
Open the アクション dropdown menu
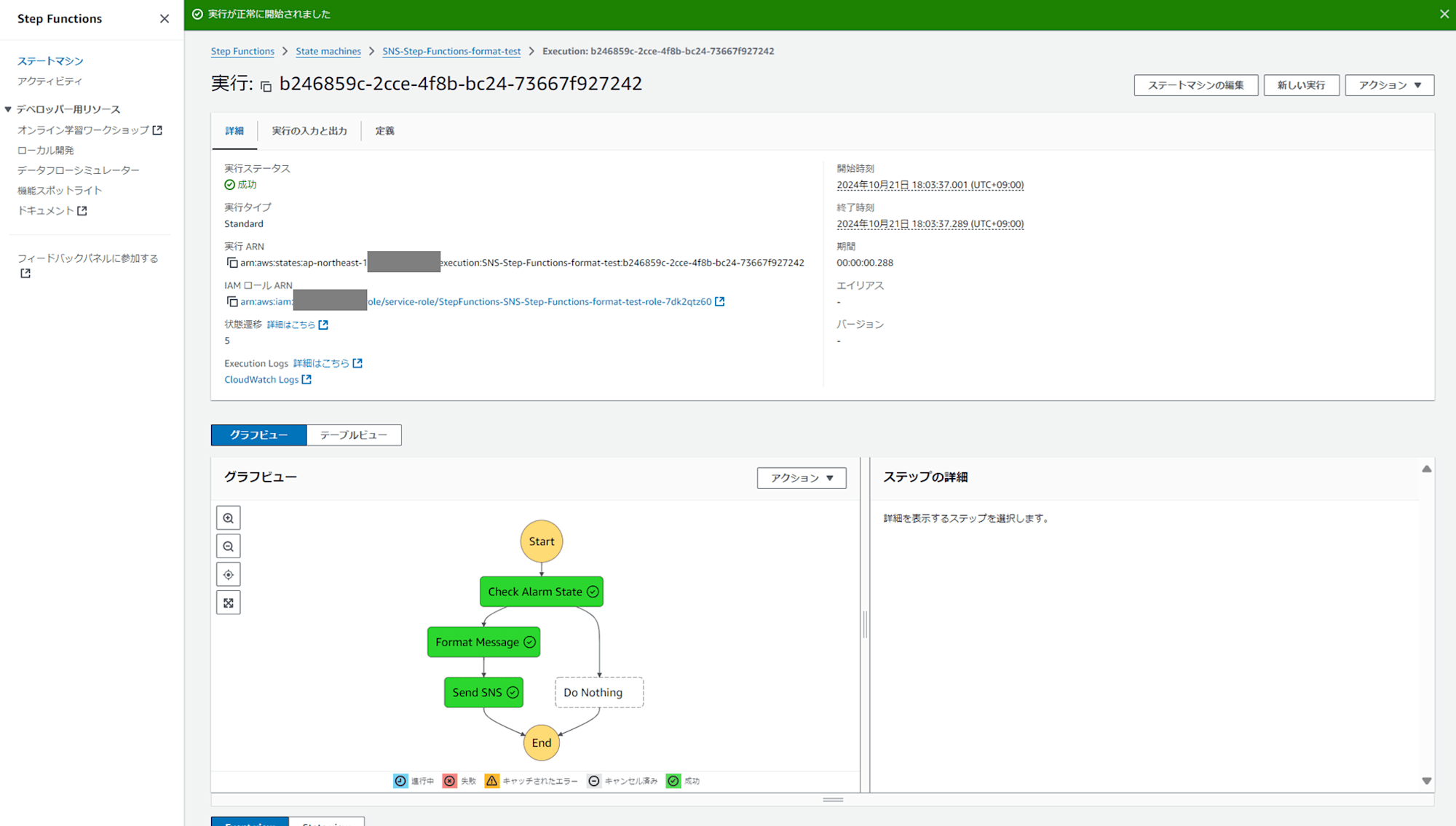tap(1389, 85)
